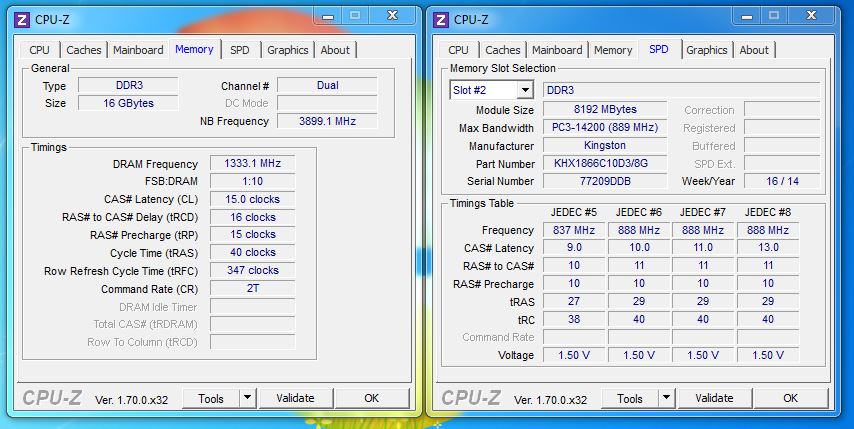Click JEDEC #5 tRC value 38
Image resolution: width=854 pixels, height=429 pixels.
(x=574, y=319)
